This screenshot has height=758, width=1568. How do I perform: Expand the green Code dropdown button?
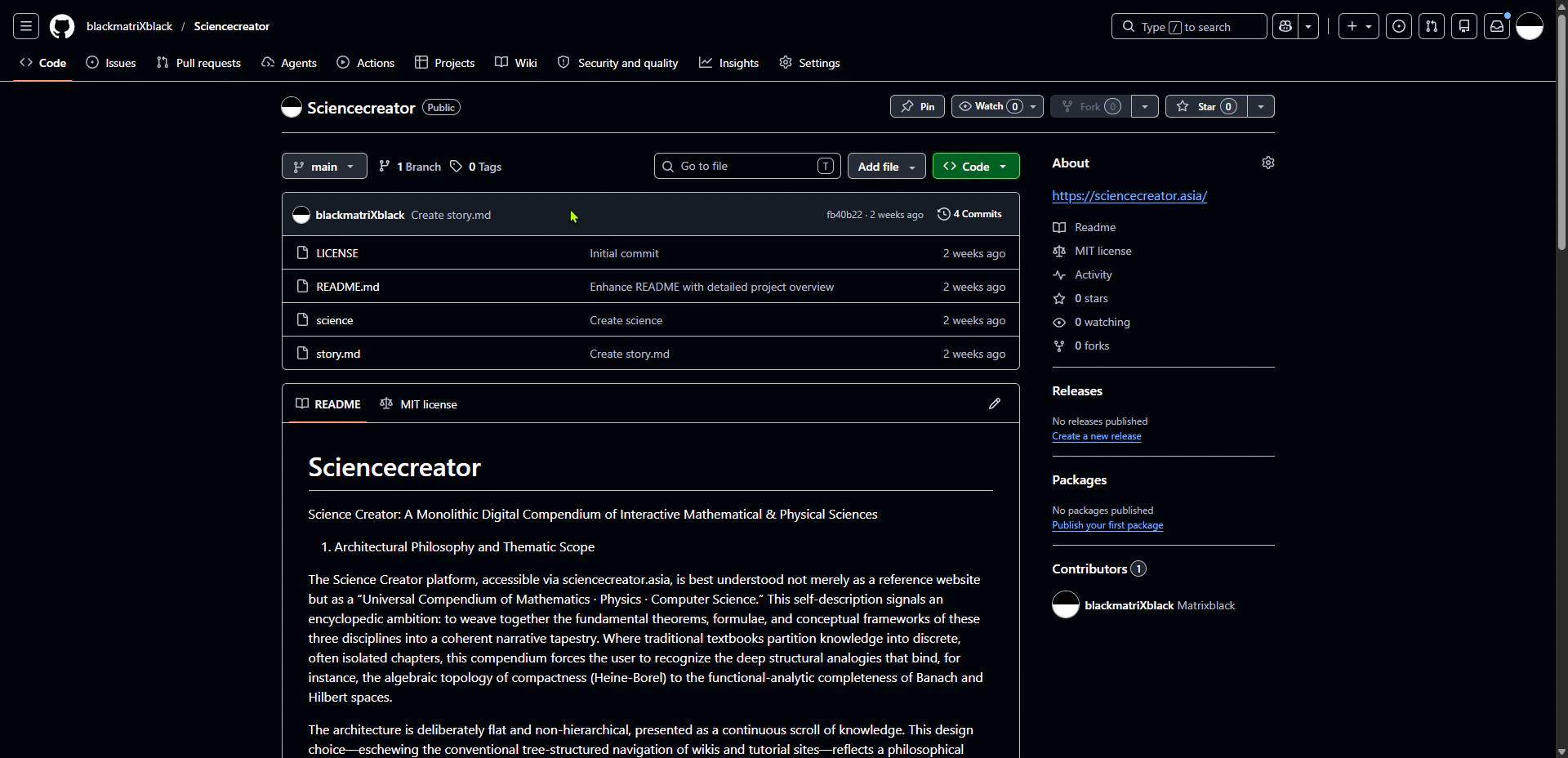976,166
